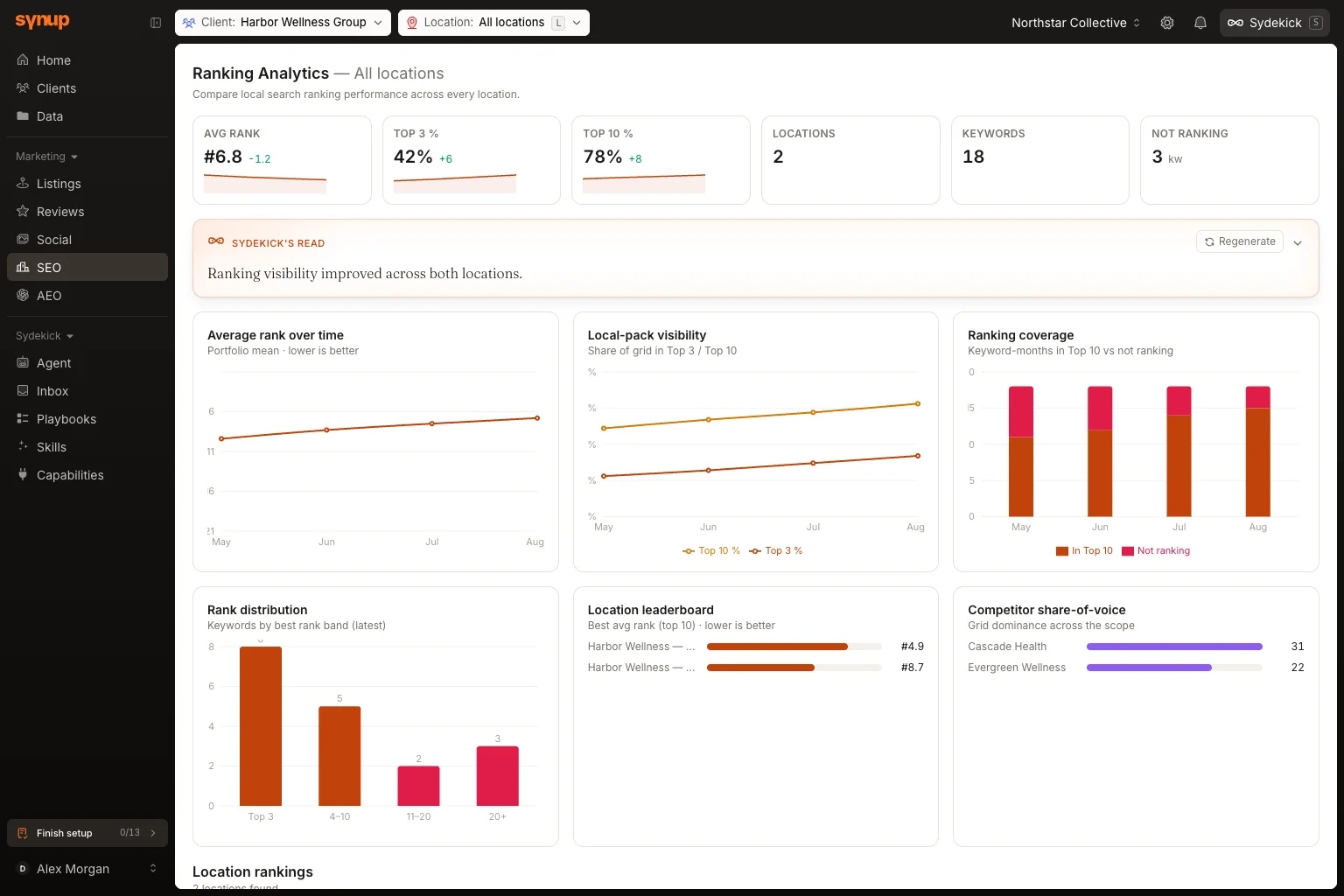Click the Synup logo

coord(42,22)
